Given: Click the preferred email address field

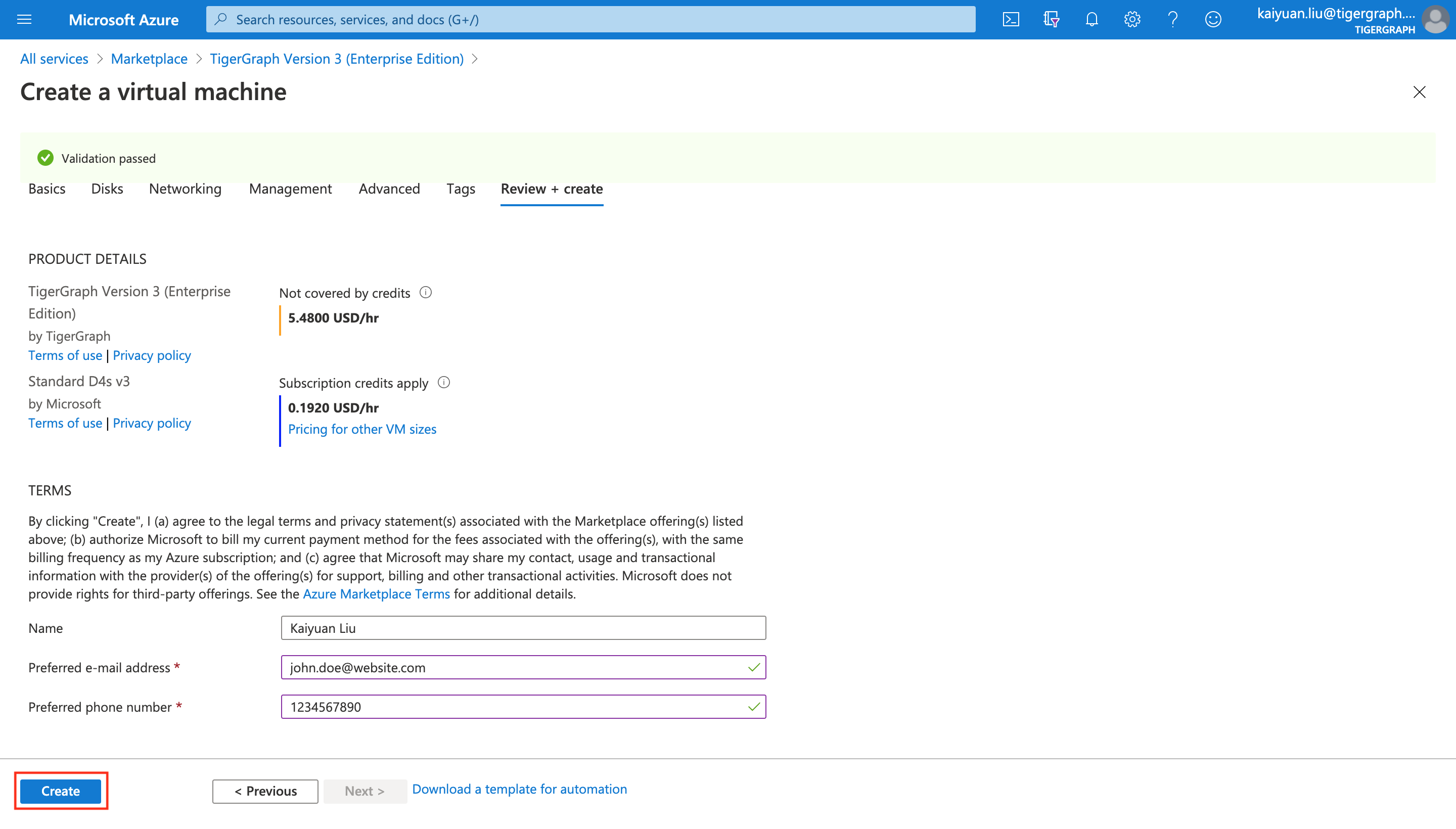Looking at the screenshot, I should click(x=523, y=667).
